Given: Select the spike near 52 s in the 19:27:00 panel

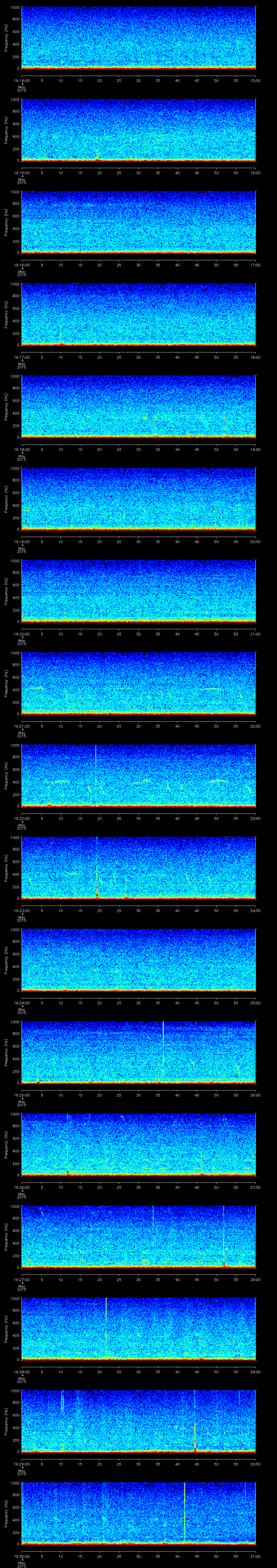Looking at the screenshot, I should [223, 1237].
